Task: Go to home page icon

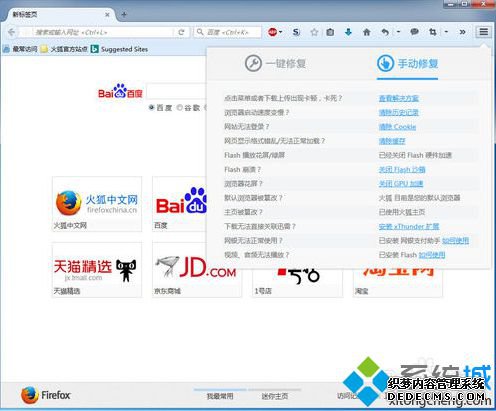Action: [367, 32]
